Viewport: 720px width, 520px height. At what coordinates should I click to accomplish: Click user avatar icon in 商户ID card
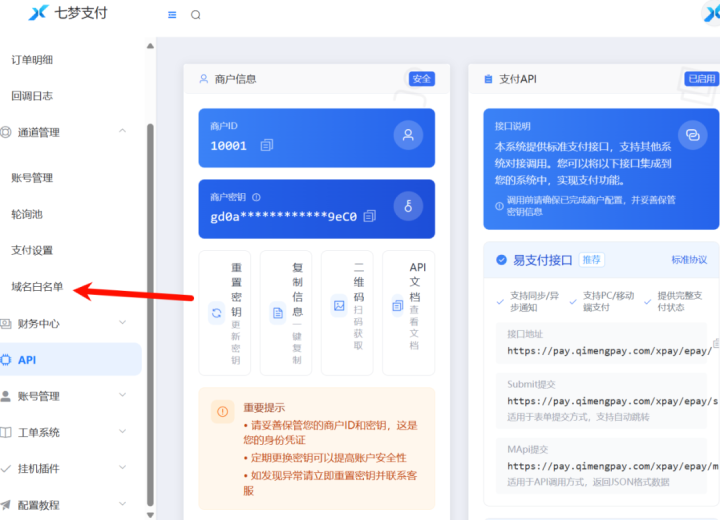tap(408, 135)
